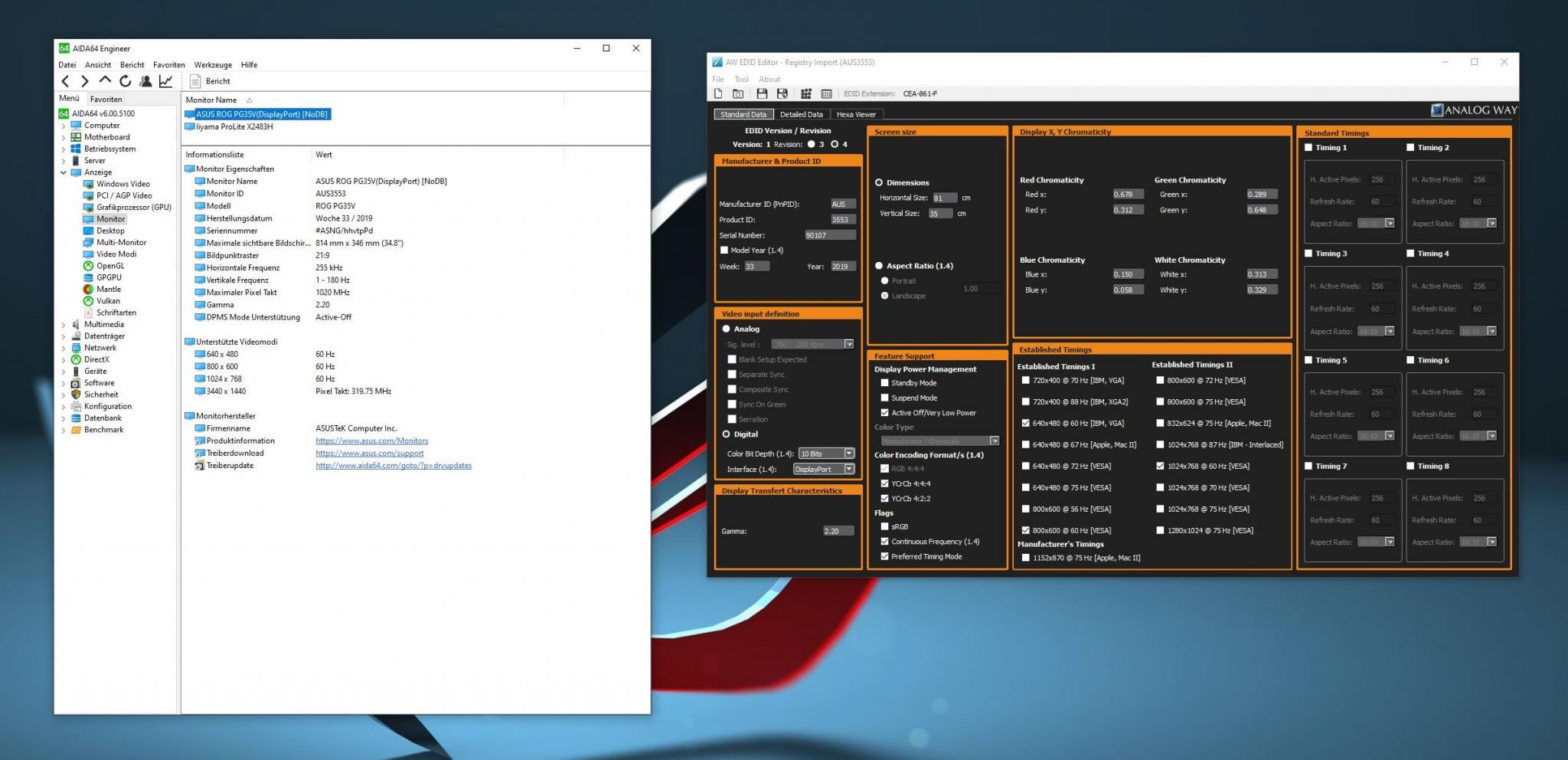1568x760 pixels.
Task: Enable 1280x1024 @ 75 Hz timing checkbox
Action: pos(1161,530)
